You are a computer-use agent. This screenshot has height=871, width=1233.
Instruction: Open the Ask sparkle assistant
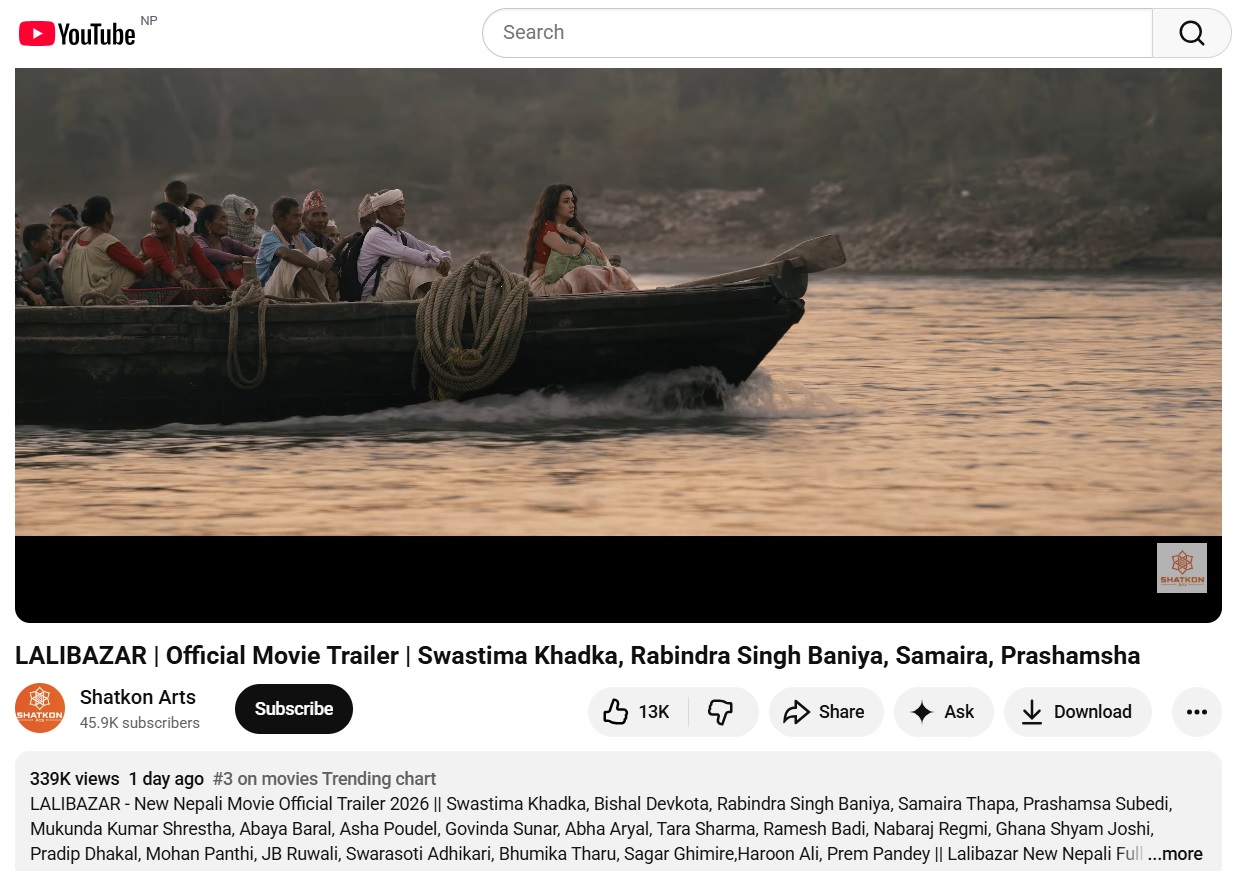[943, 712]
